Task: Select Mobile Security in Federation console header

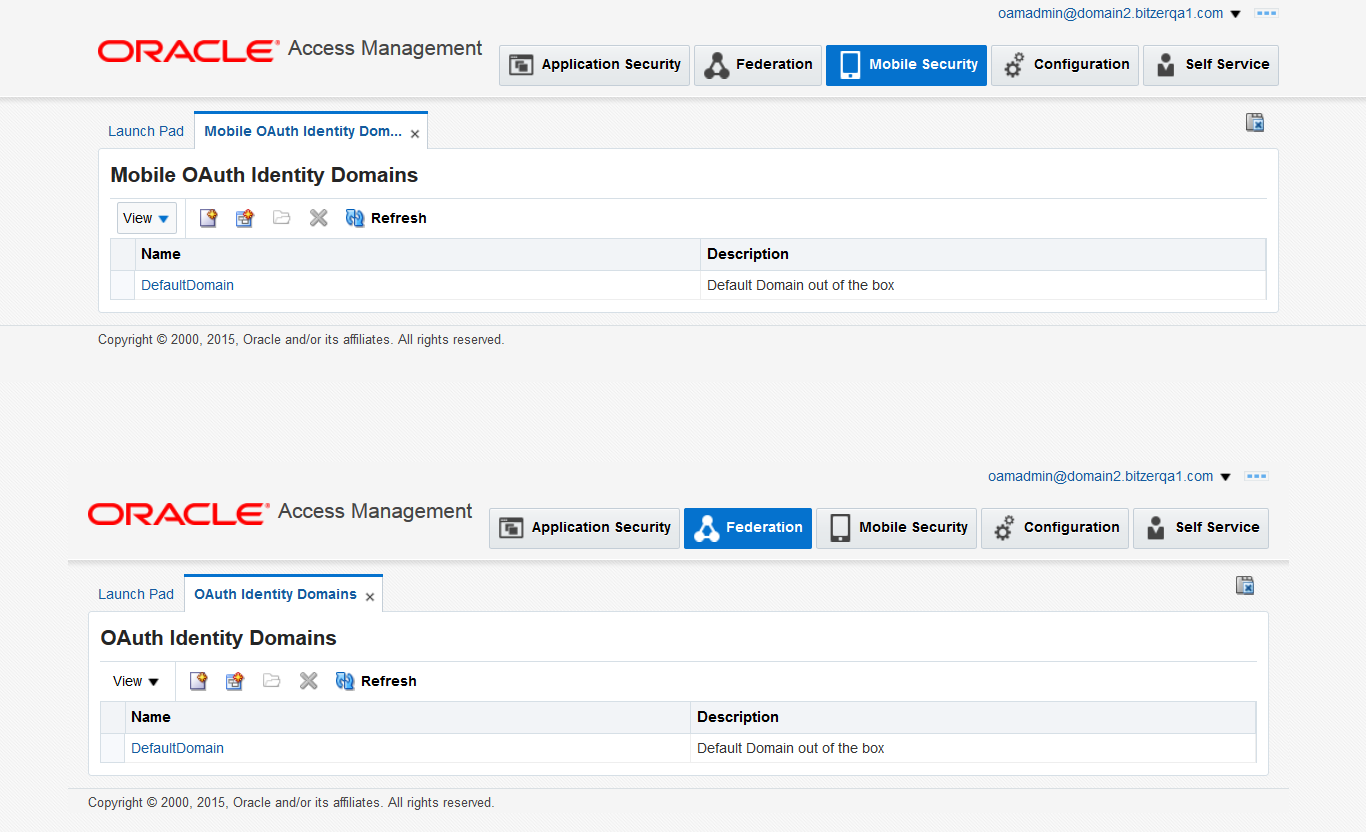Action: point(896,528)
